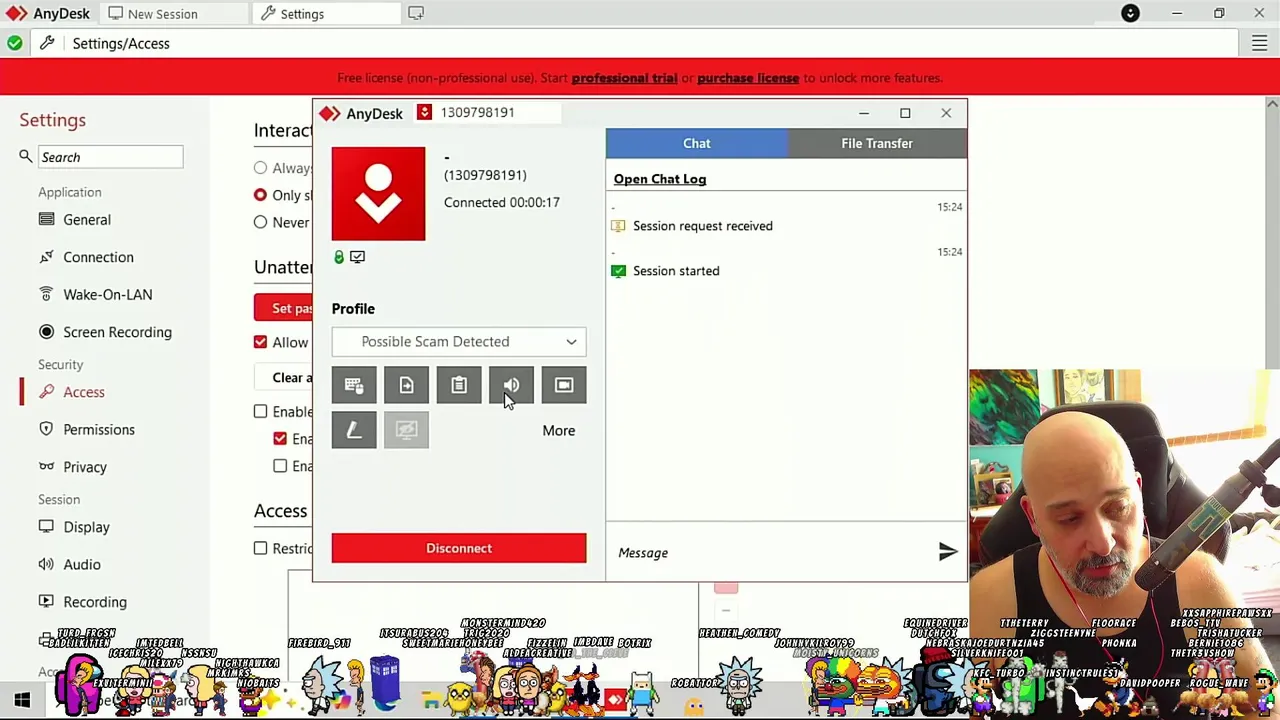Viewport: 1280px width, 720px height.
Task: Click the black circle icon in title bar
Action: click(x=1130, y=13)
